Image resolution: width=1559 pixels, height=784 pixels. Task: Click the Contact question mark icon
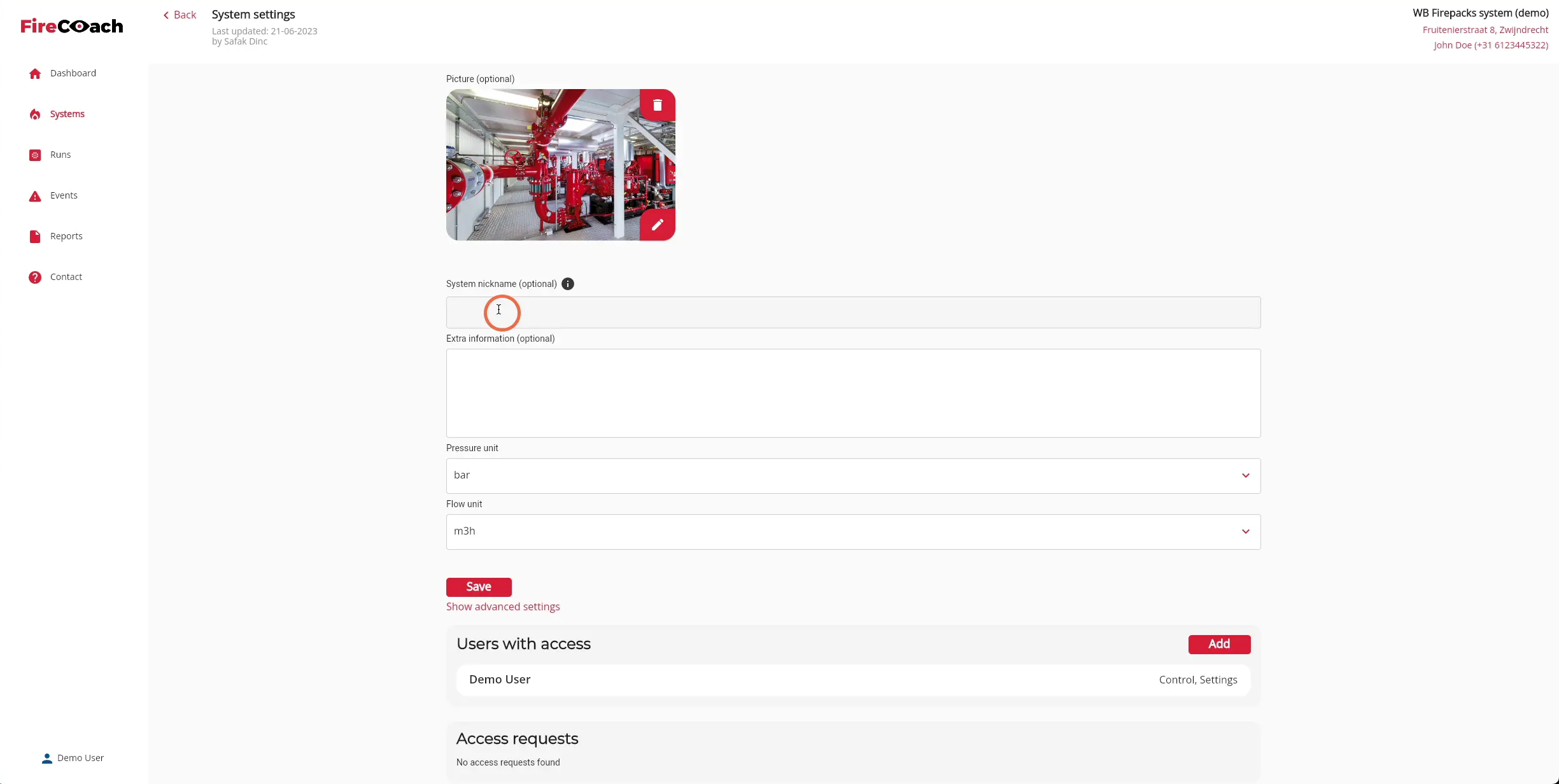[35, 277]
